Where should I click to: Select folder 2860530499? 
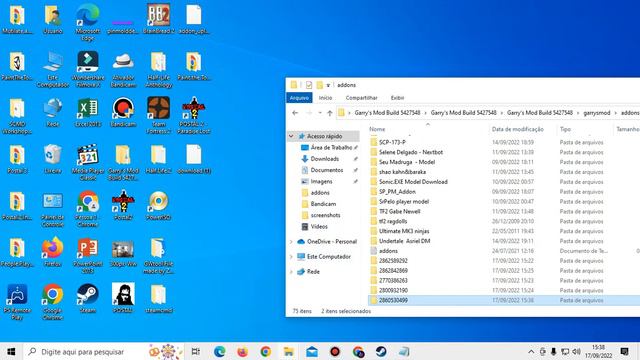(393, 300)
